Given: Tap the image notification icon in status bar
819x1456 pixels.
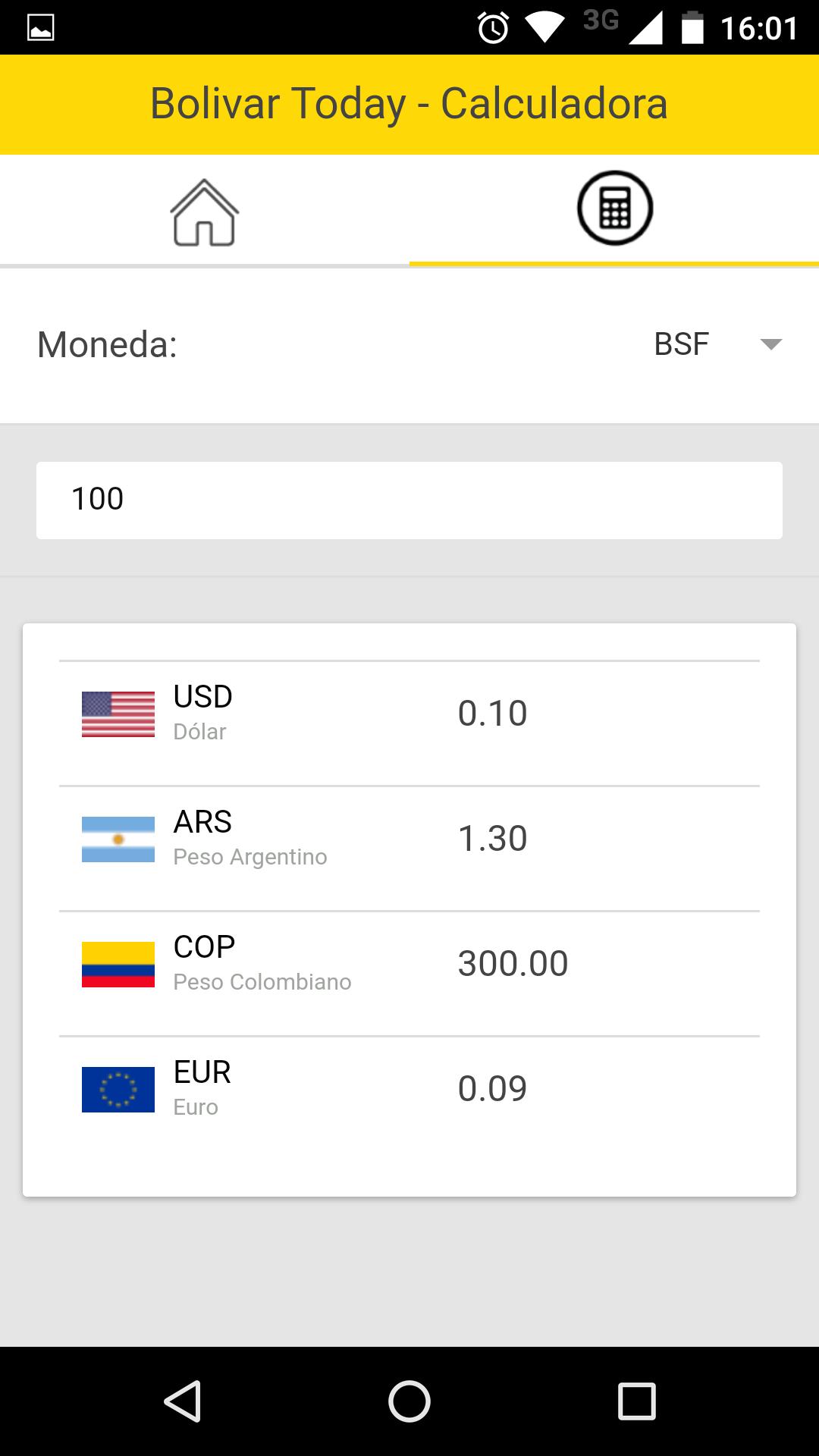Looking at the screenshot, I should click(x=40, y=28).
